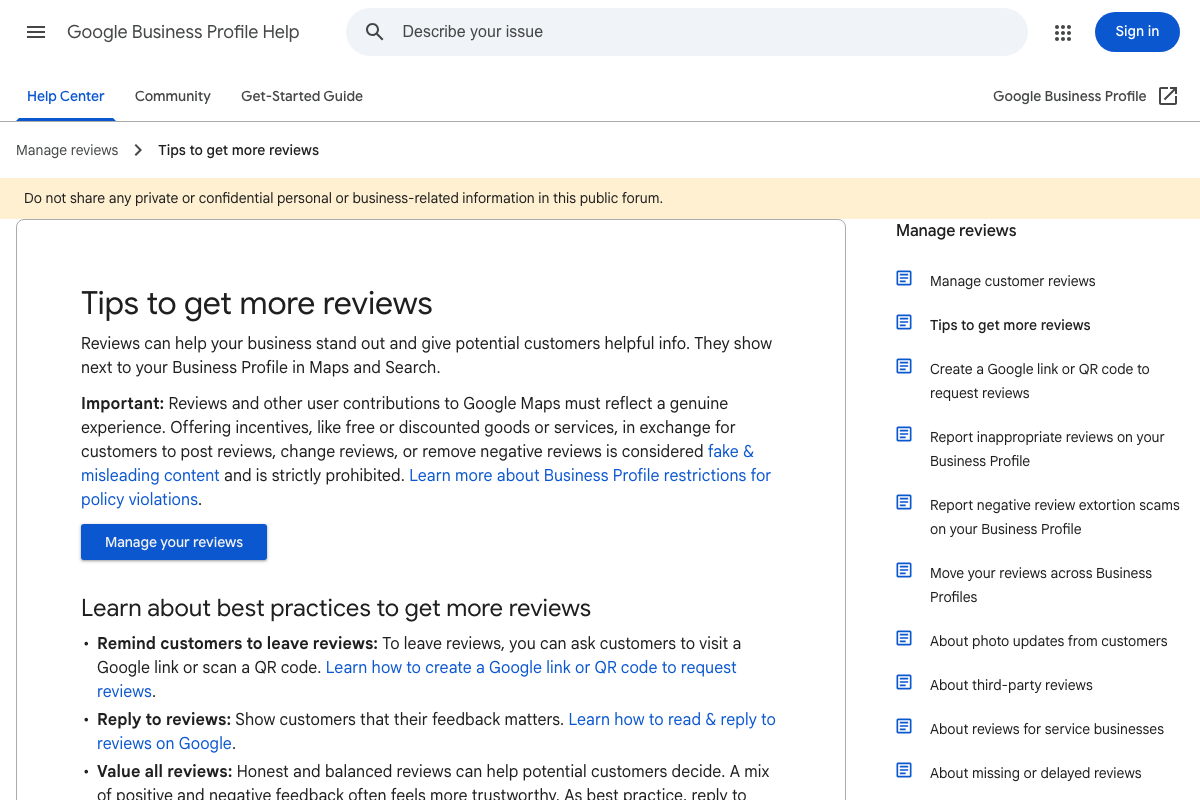1200x800 pixels.
Task: Open Move your reviews across Business Profiles article
Action: pyautogui.click(x=1040, y=585)
